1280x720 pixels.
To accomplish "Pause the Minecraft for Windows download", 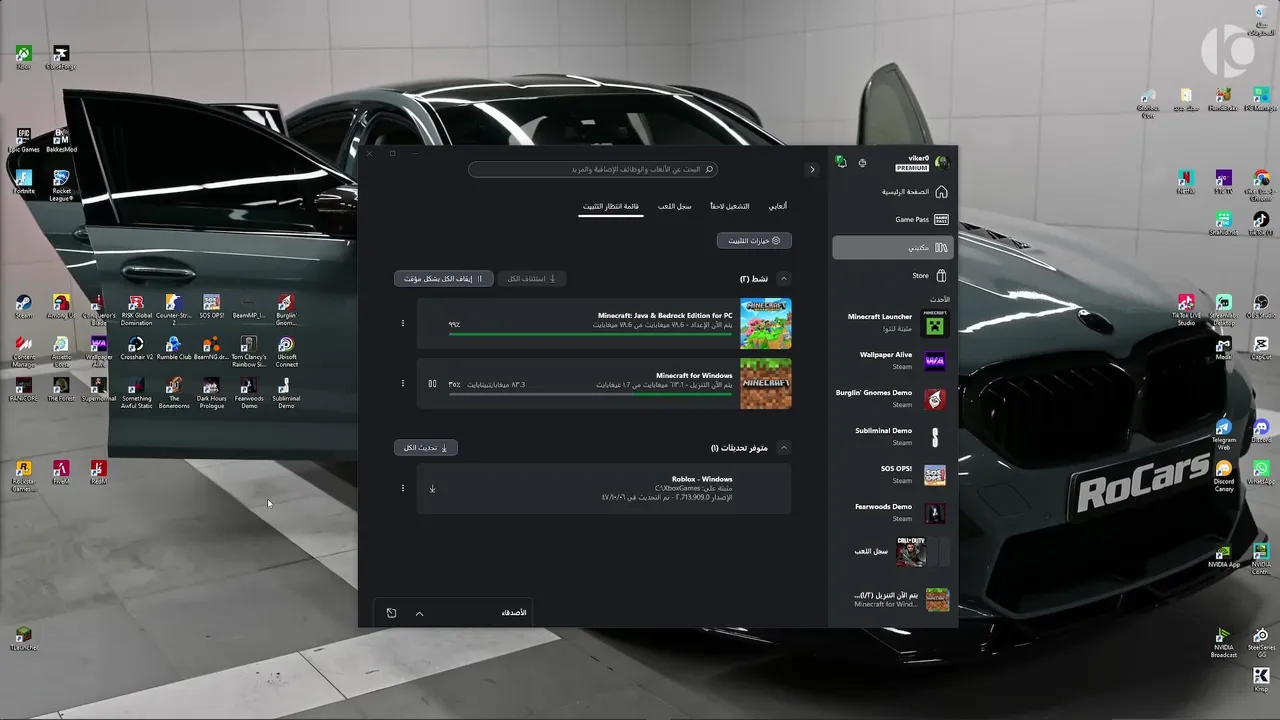I will click(x=432, y=383).
